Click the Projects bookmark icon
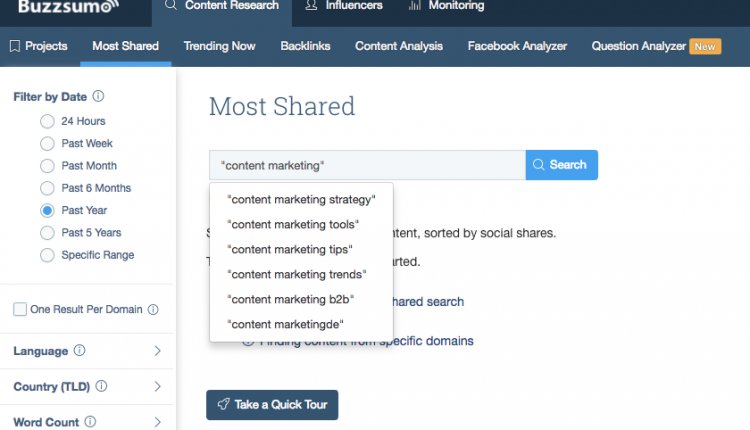Screen dimensions: 750x430 point(15,46)
